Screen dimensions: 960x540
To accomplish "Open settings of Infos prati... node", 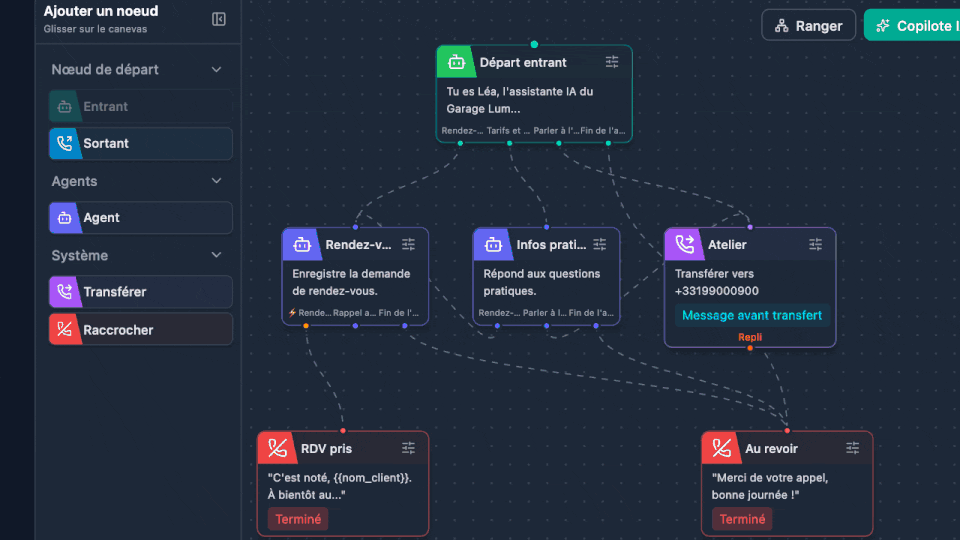I will tap(599, 244).
